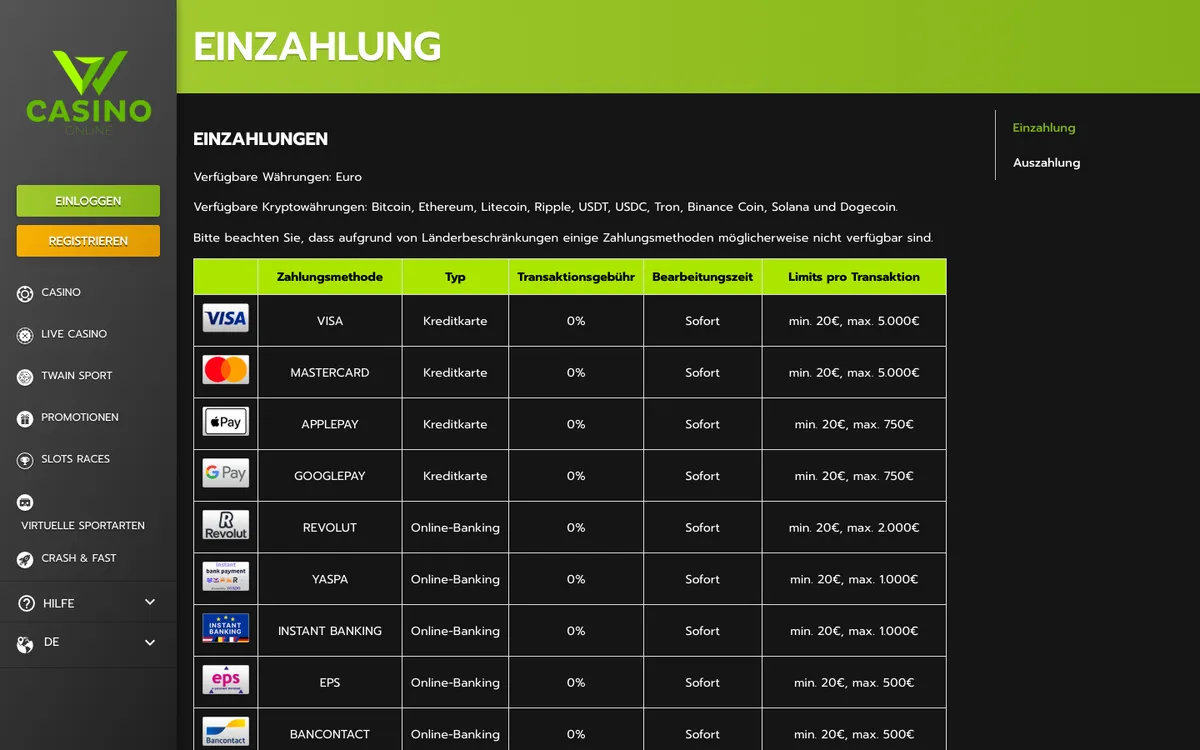1200x750 pixels.
Task: Click the GooglePay Kreditkarte type cell
Action: tap(455, 476)
